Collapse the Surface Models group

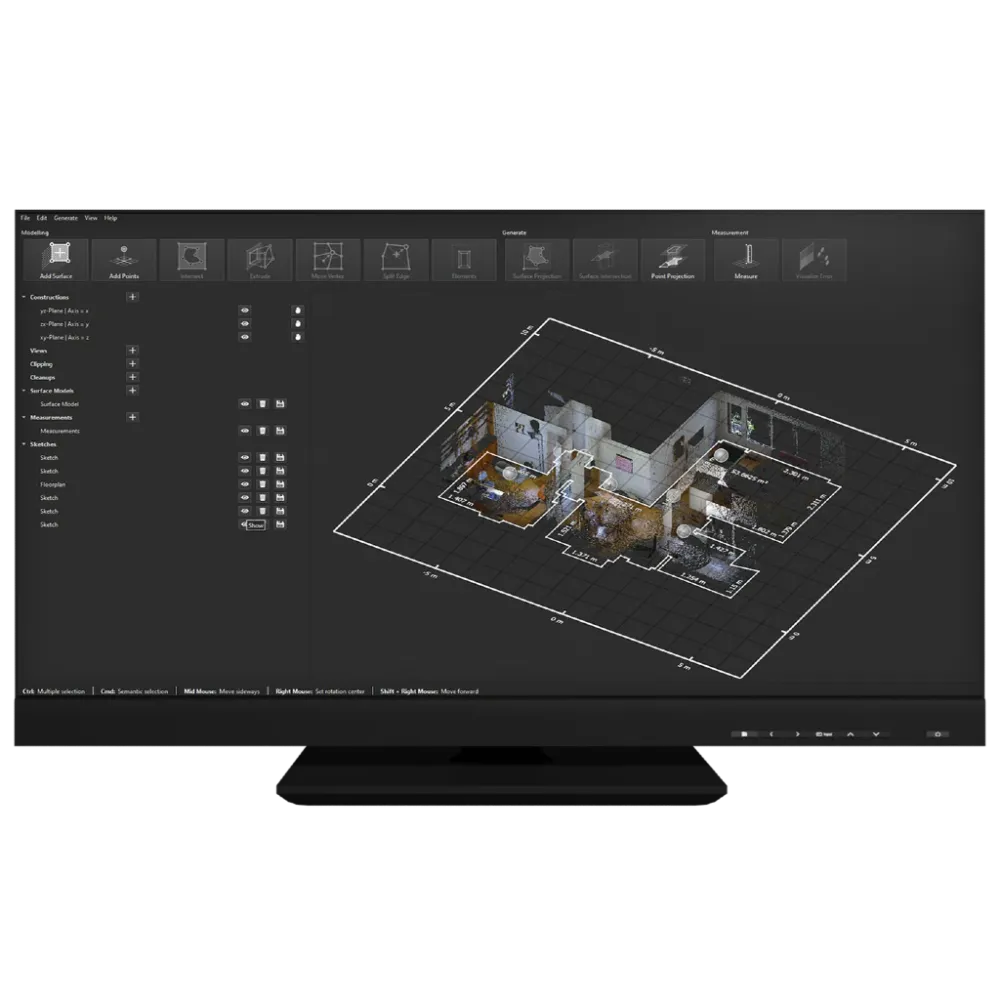(x=24, y=390)
